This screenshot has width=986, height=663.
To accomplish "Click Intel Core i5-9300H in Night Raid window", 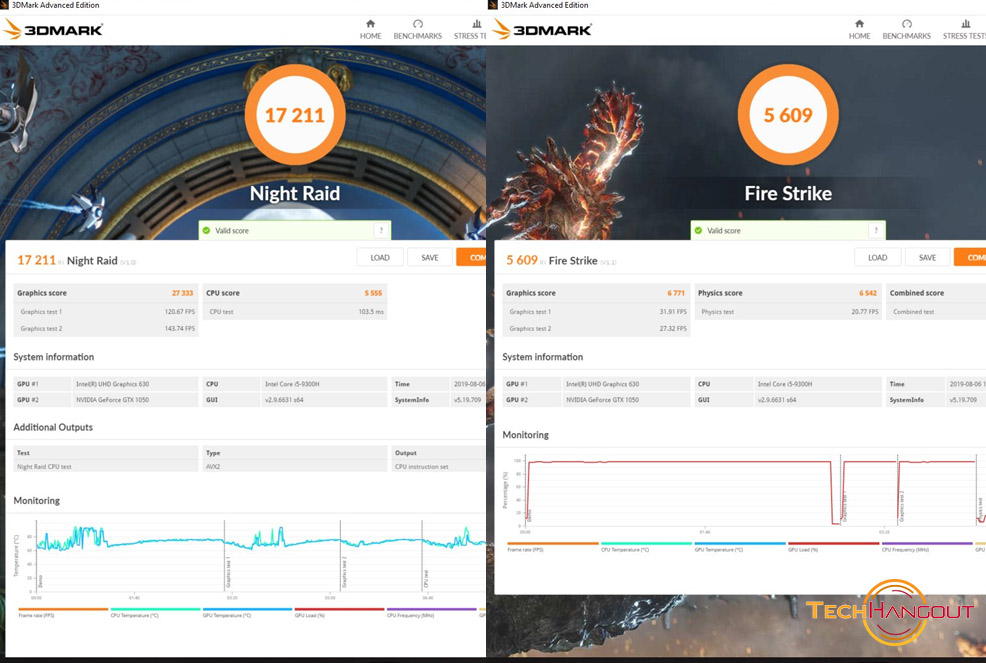I will (292, 384).
